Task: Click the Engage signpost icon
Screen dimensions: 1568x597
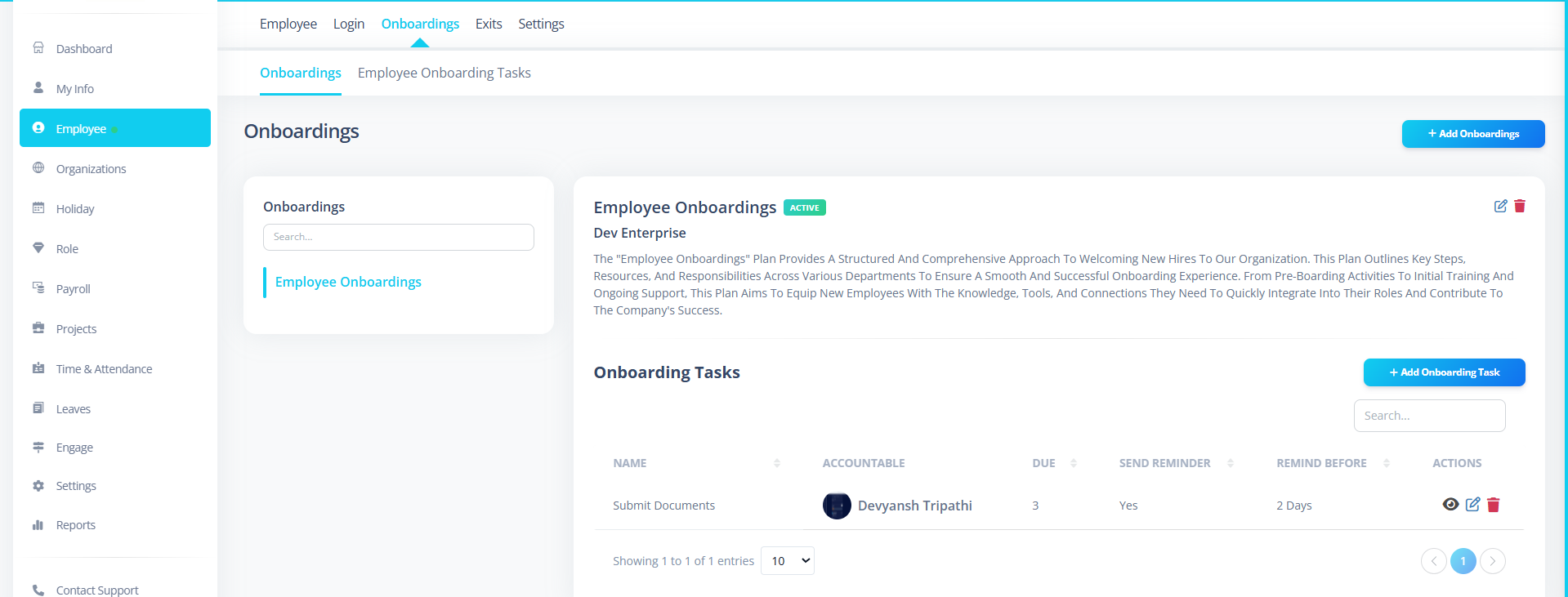Action: tap(38, 447)
